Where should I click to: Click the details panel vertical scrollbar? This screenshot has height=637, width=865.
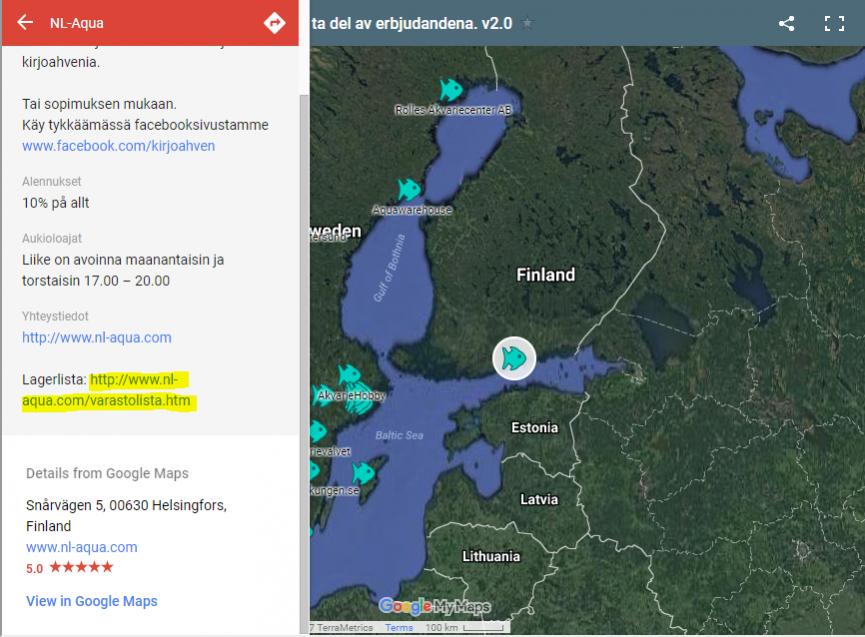(x=304, y=364)
